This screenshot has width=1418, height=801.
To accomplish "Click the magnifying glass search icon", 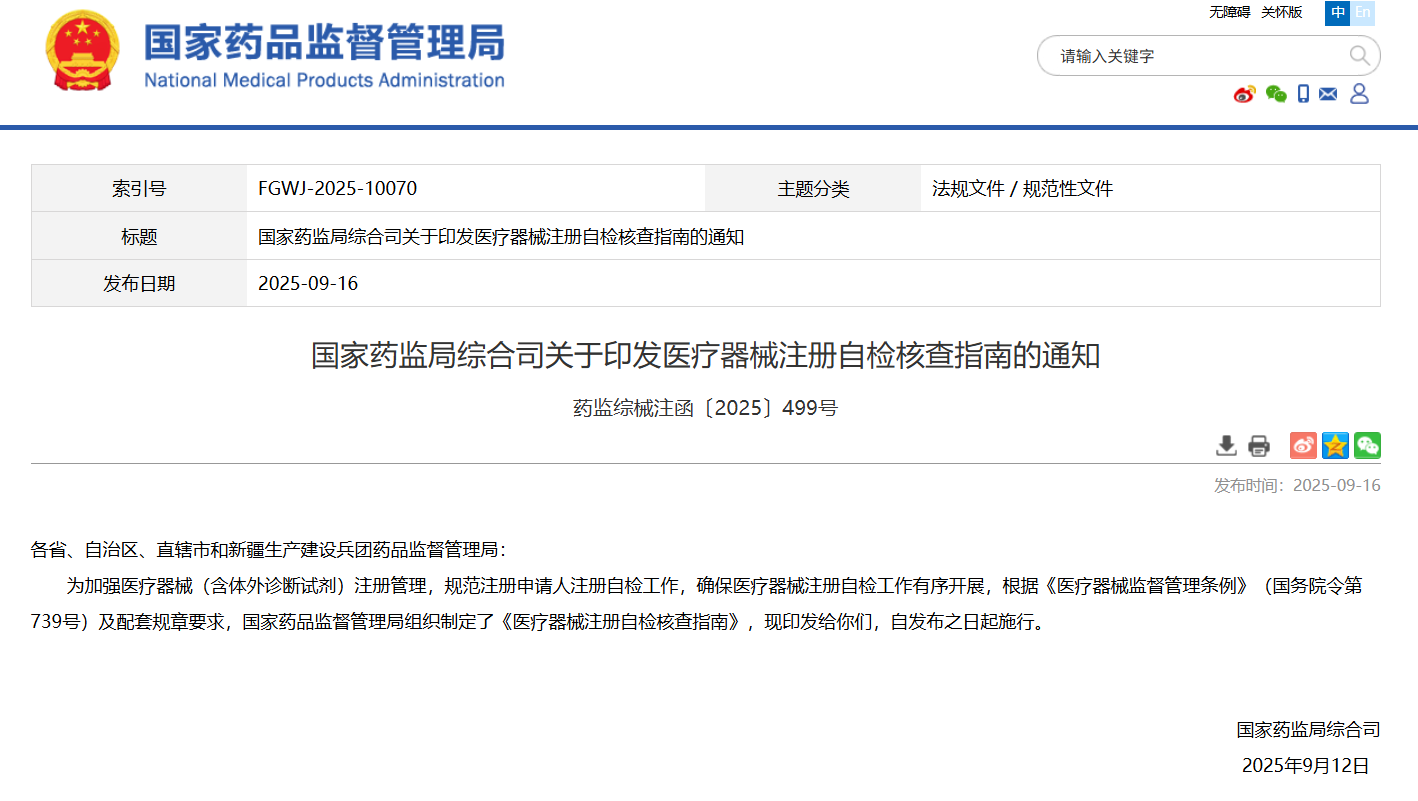I will tap(1359, 56).
